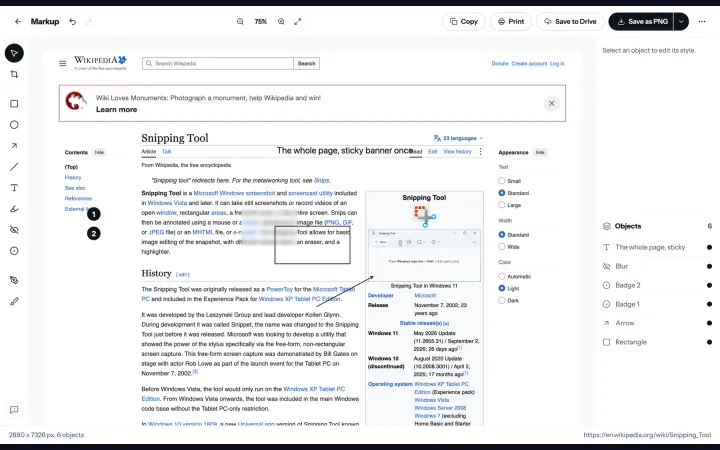Select the Badge 2 object row
The image size is (720, 450).
click(657, 286)
